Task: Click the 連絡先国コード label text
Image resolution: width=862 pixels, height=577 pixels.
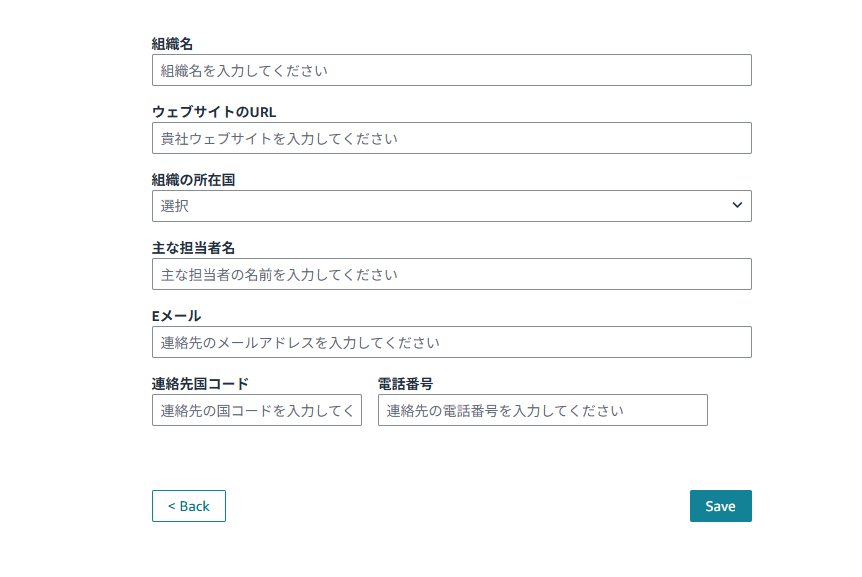Action: click(200, 384)
